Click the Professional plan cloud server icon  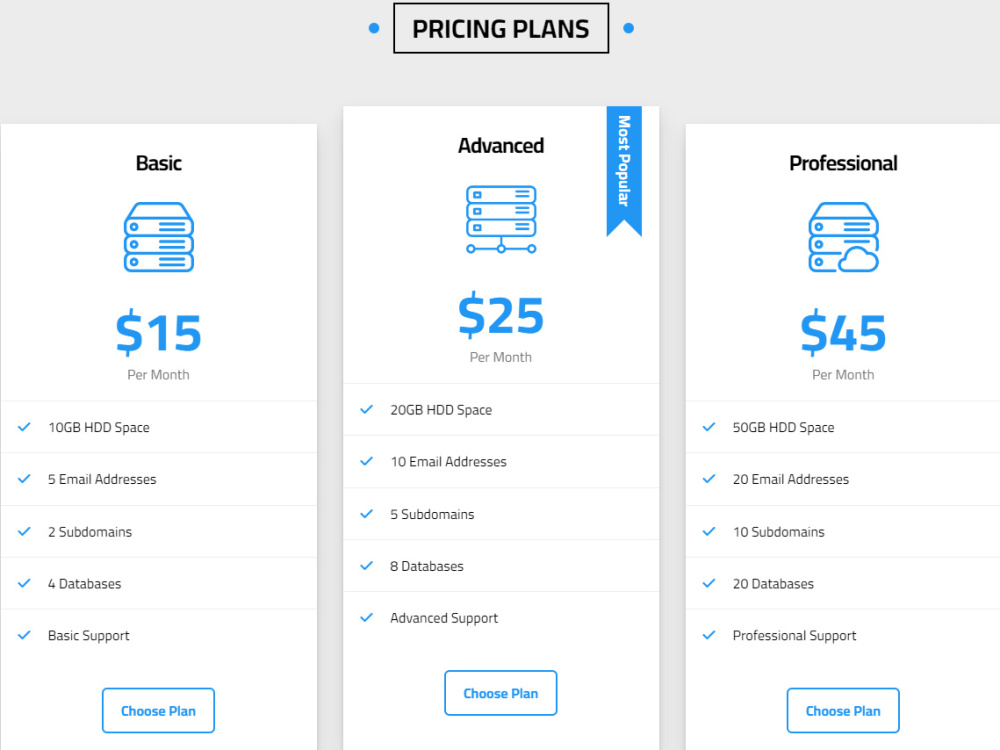[x=843, y=237]
